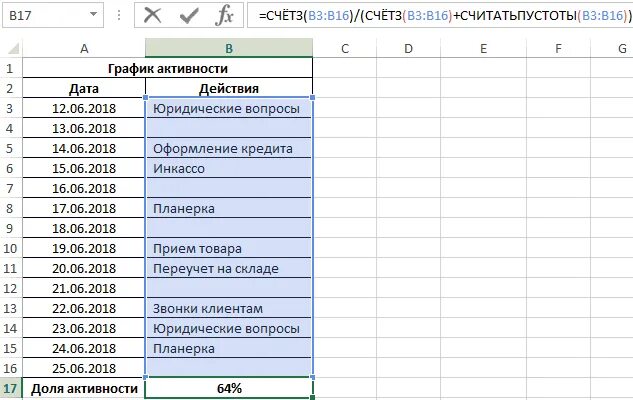The height and width of the screenshot is (400, 633).
Task: Select column F header
Action: (558, 48)
